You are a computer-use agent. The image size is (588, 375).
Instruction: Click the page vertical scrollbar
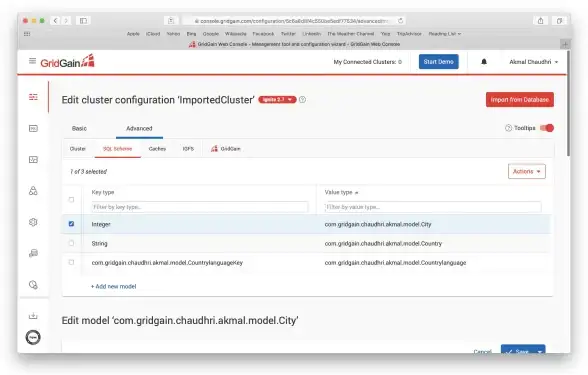point(568,104)
